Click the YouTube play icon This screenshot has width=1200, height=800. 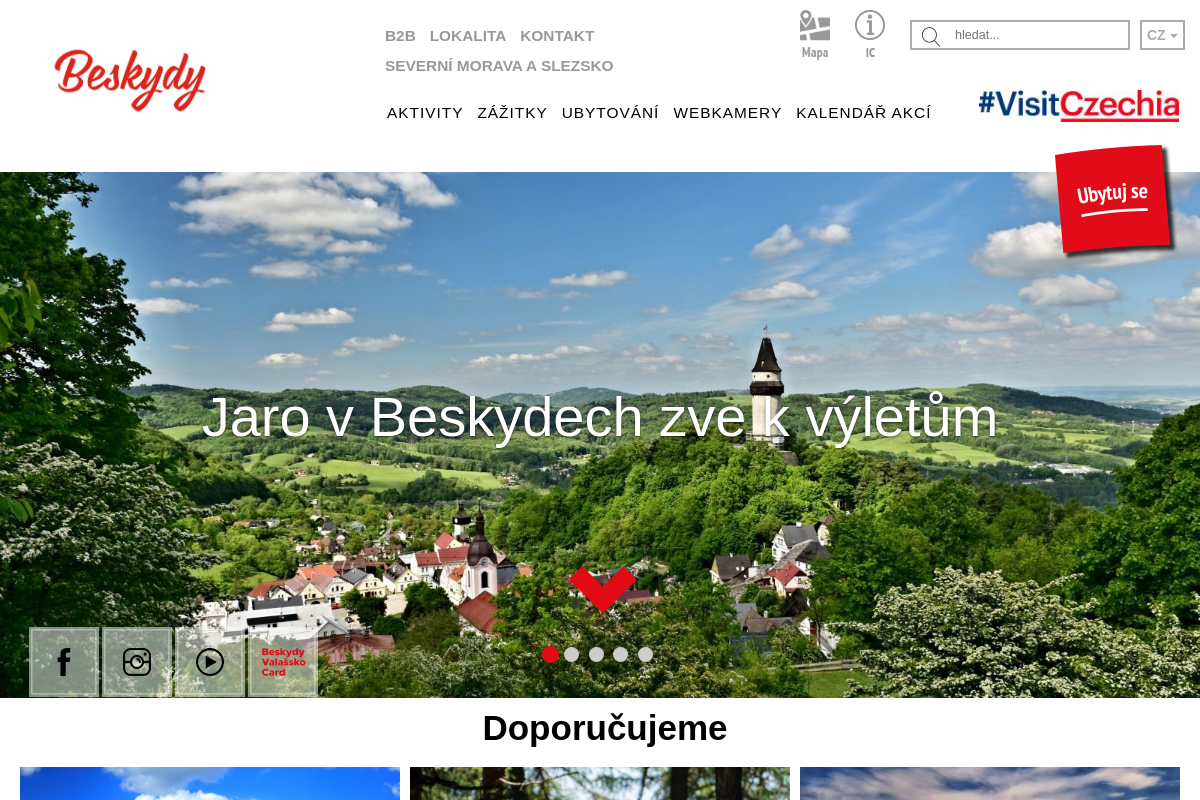pyautogui.click(x=209, y=661)
